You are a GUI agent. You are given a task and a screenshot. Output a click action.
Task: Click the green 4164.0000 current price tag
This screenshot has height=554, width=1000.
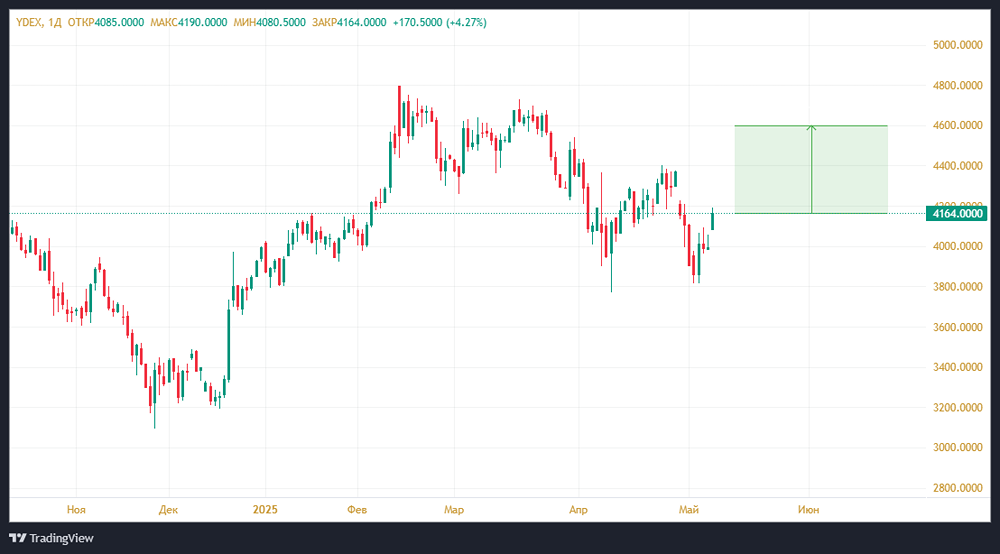click(958, 213)
